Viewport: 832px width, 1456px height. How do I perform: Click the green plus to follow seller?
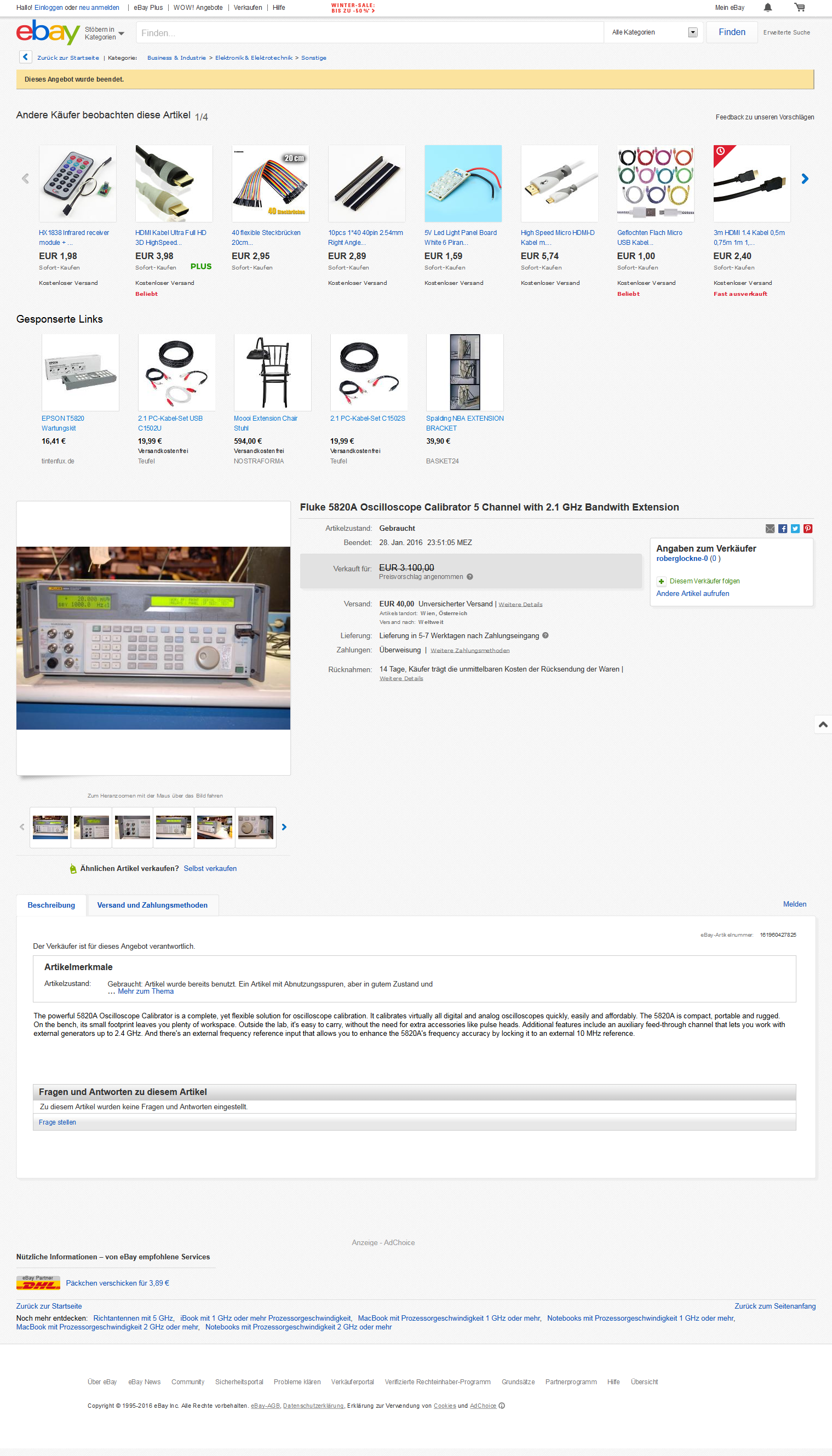pos(661,581)
